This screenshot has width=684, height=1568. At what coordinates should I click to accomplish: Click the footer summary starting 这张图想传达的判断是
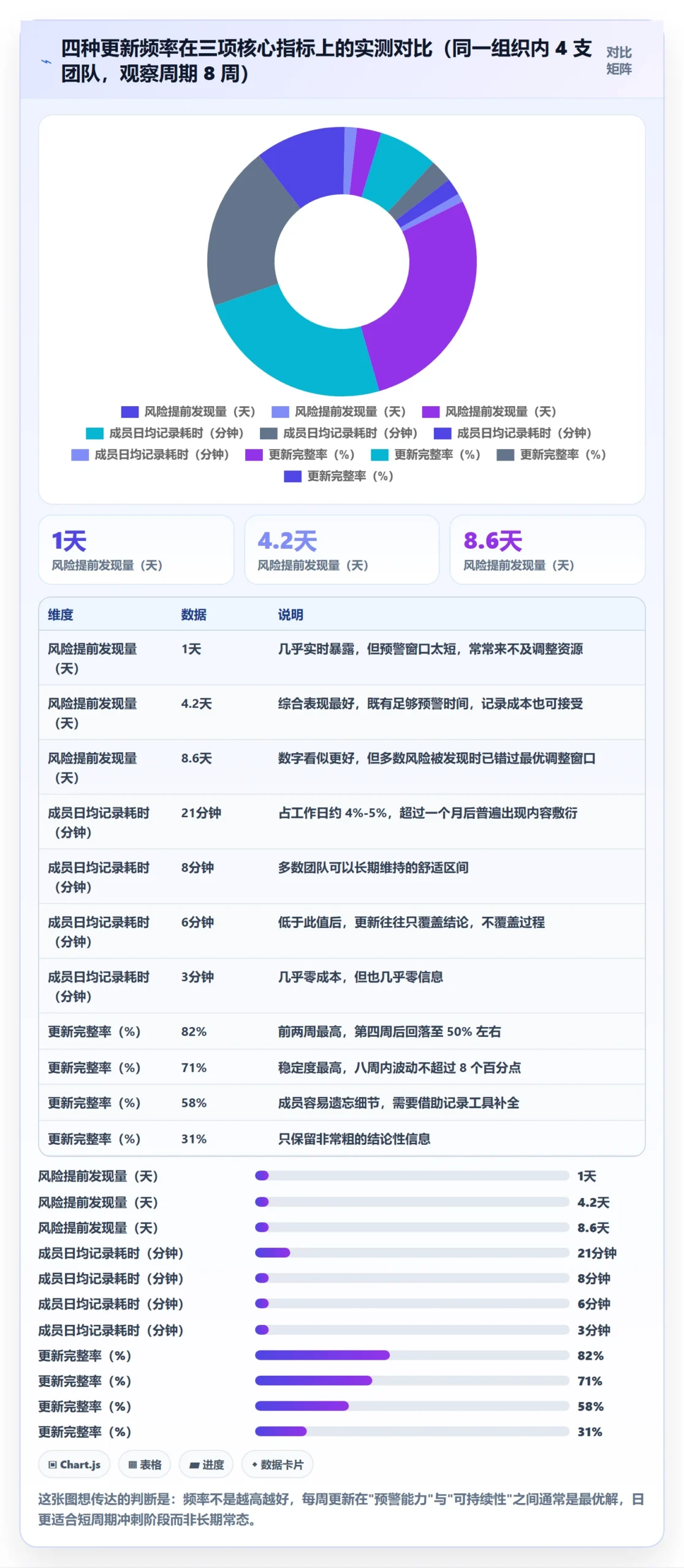[341, 1509]
